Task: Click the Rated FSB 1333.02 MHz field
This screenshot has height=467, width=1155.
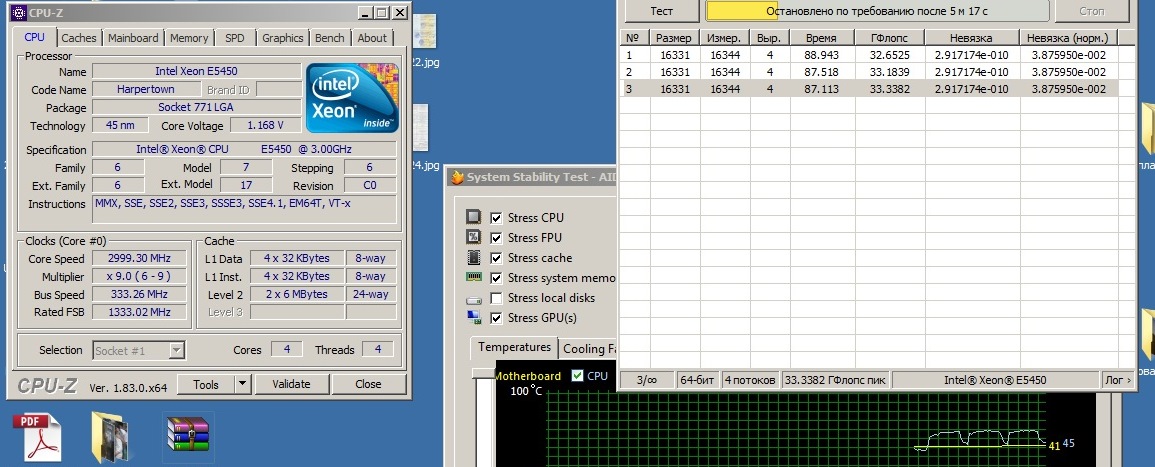Action: [138, 312]
